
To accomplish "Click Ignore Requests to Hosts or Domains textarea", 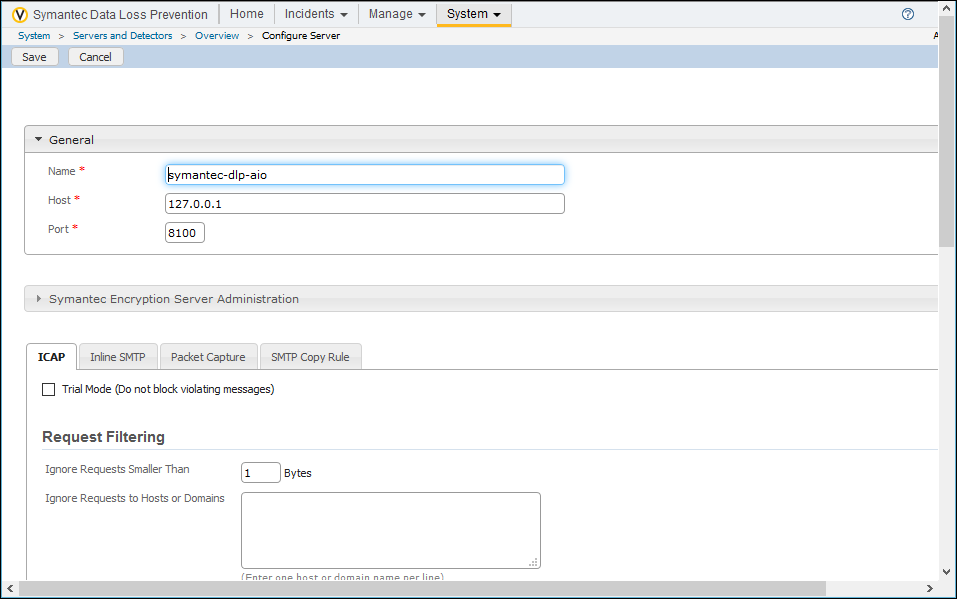I will [x=391, y=531].
